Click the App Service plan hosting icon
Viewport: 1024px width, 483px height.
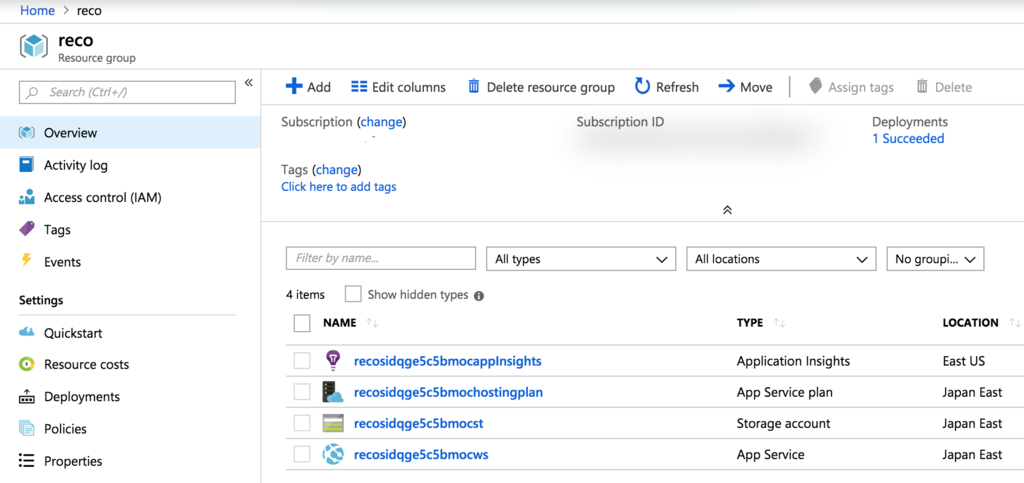(x=333, y=392)
